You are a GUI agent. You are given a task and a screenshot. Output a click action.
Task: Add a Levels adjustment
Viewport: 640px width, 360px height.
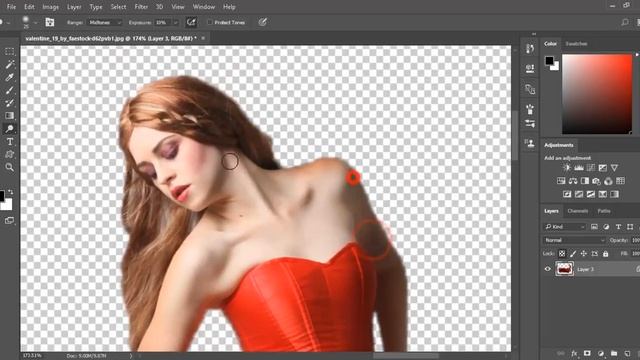pyautogui.click(x=579, y=168)
